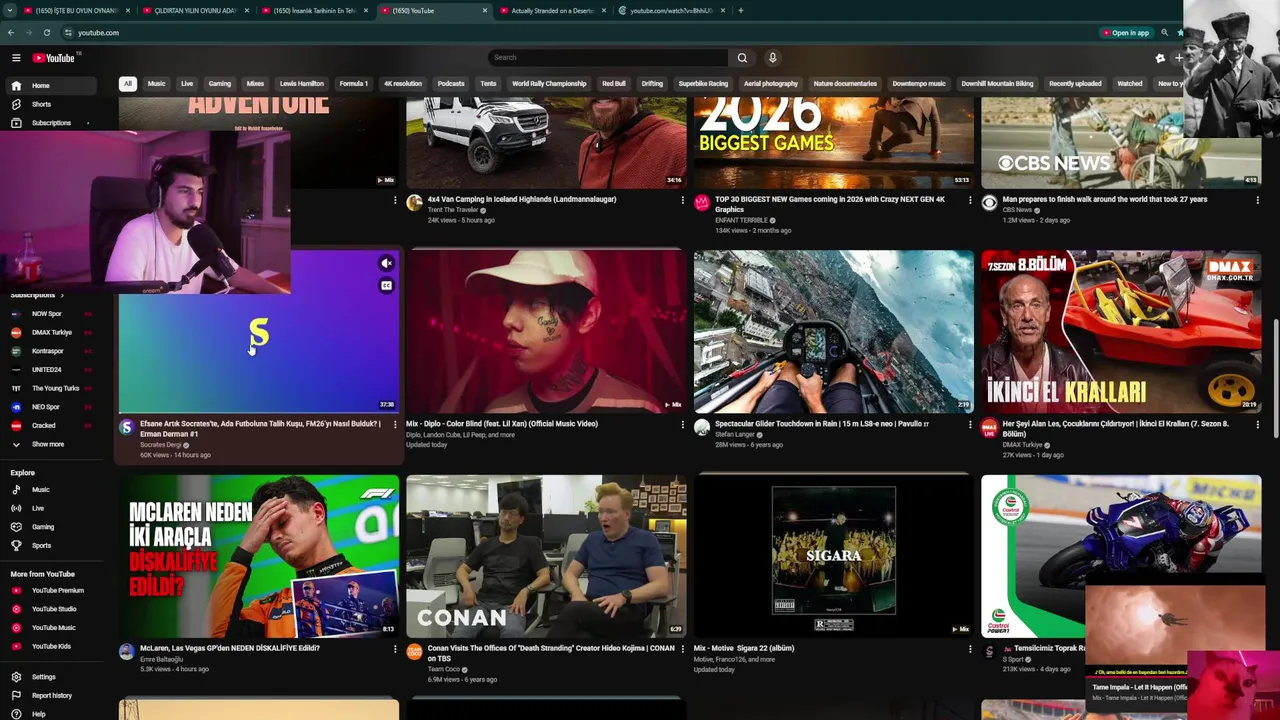Open options for İkinci El Kralları video

(x=1258, y=425)
